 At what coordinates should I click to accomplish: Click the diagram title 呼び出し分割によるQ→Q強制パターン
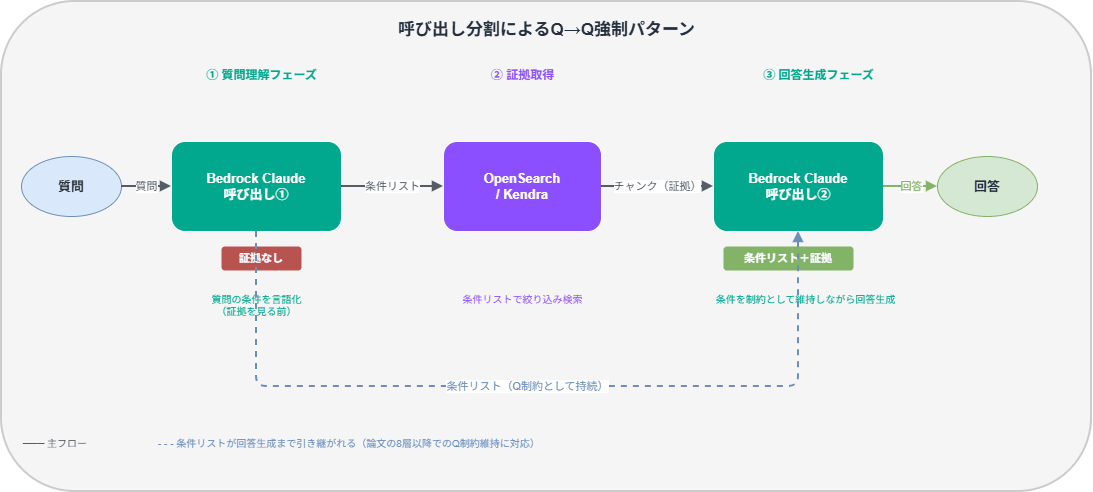(x=546, y=29)
